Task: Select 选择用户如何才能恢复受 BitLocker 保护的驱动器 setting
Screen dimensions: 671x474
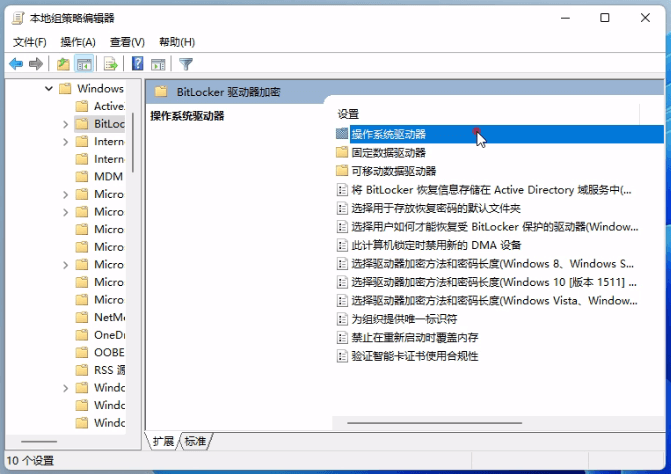Action: click(x=495, y=227)
